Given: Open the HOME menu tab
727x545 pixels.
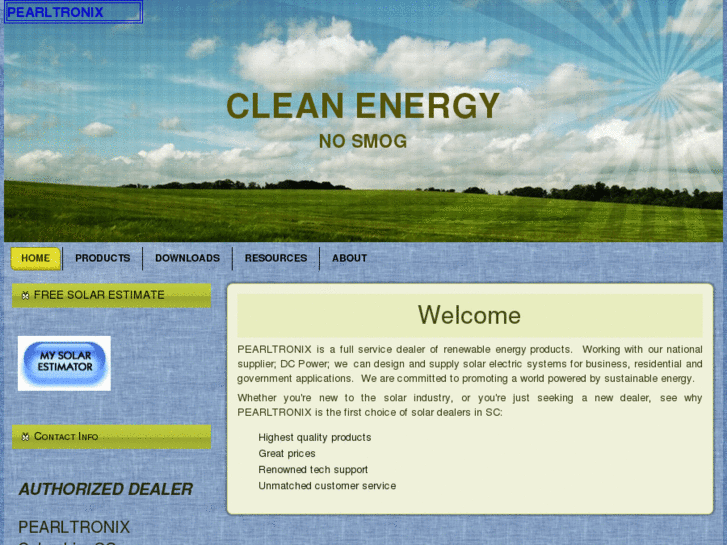Looking at the screenshot, I should 36,258.
